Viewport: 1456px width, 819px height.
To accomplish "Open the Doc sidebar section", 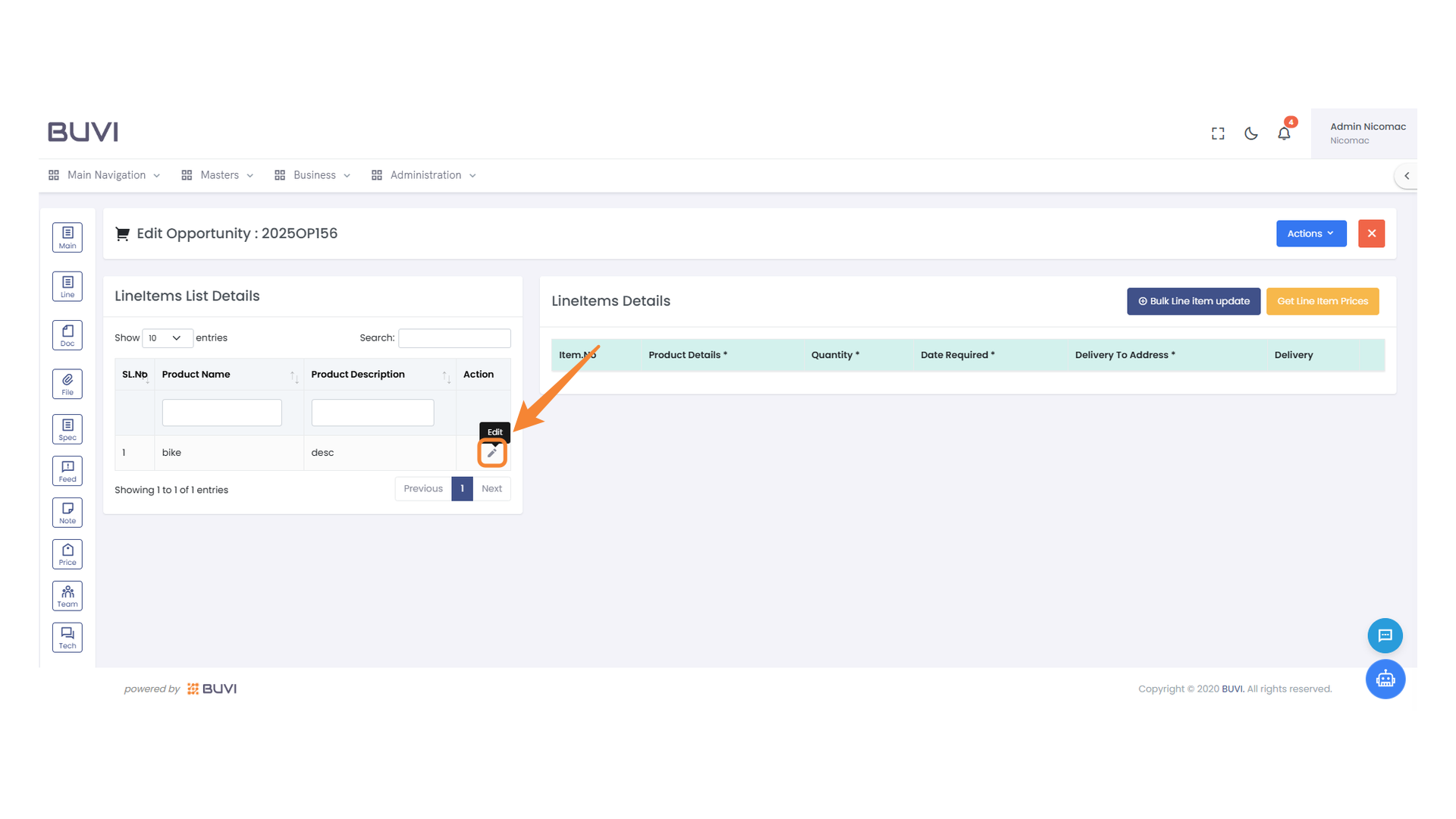I will tap(67, 335).
